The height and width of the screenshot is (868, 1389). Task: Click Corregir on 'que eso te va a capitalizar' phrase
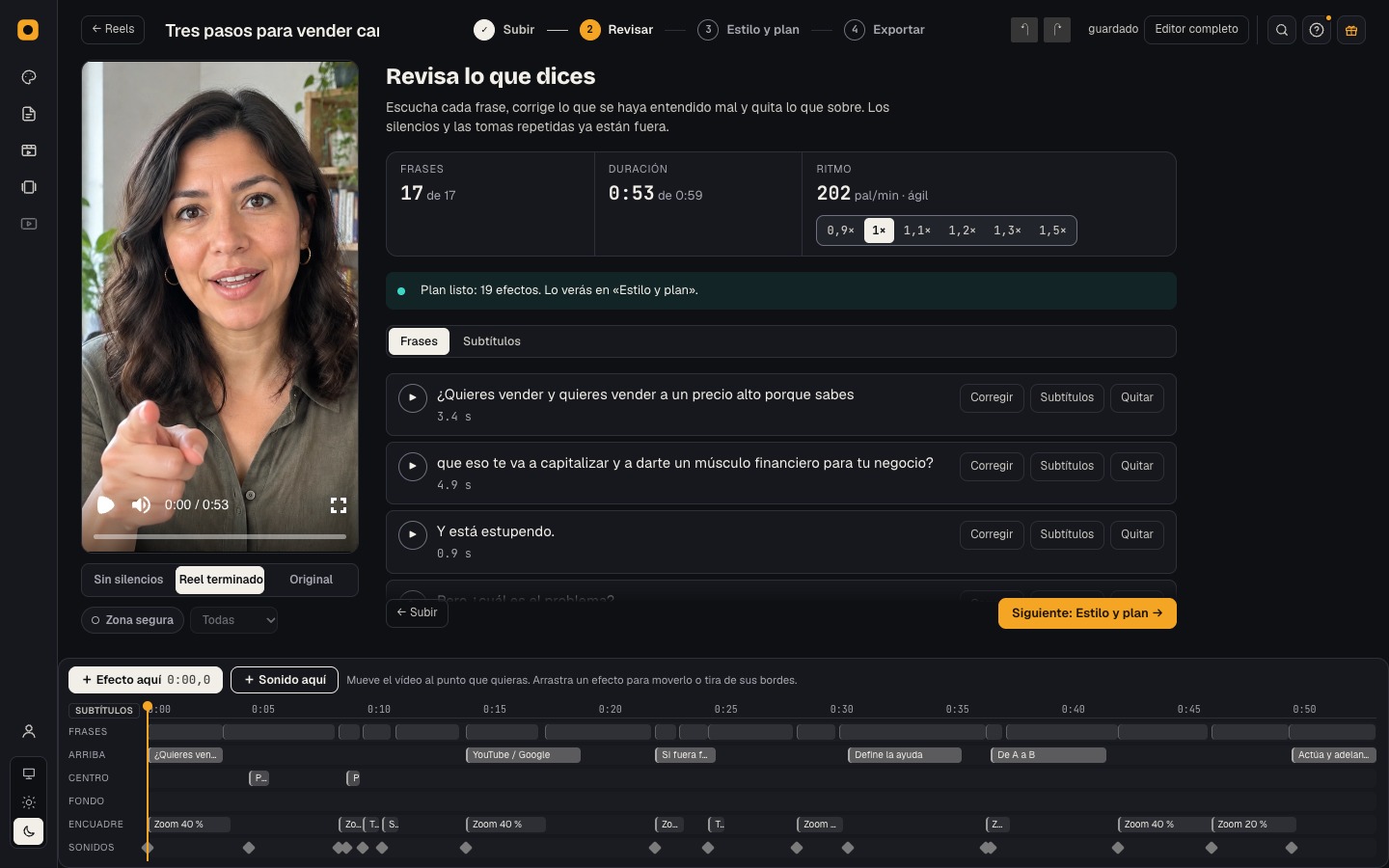point(992,466)
